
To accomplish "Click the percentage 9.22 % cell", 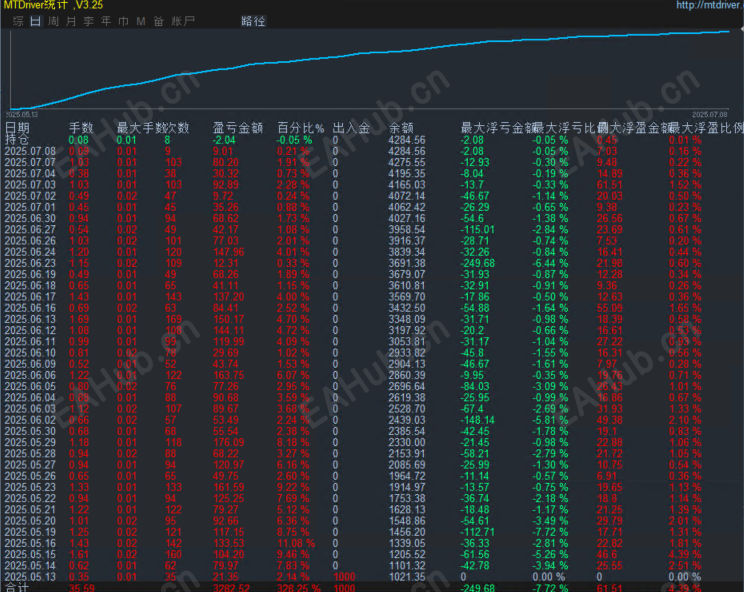I will [x=293, y=487].
